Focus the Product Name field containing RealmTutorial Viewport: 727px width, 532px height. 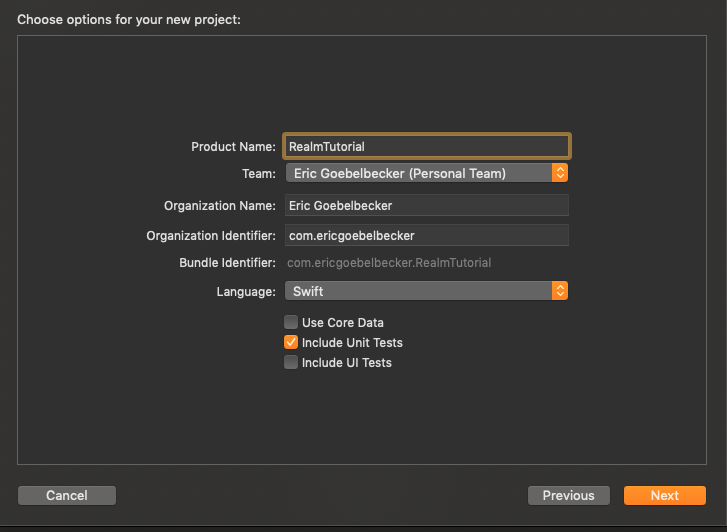click(427, 147)
